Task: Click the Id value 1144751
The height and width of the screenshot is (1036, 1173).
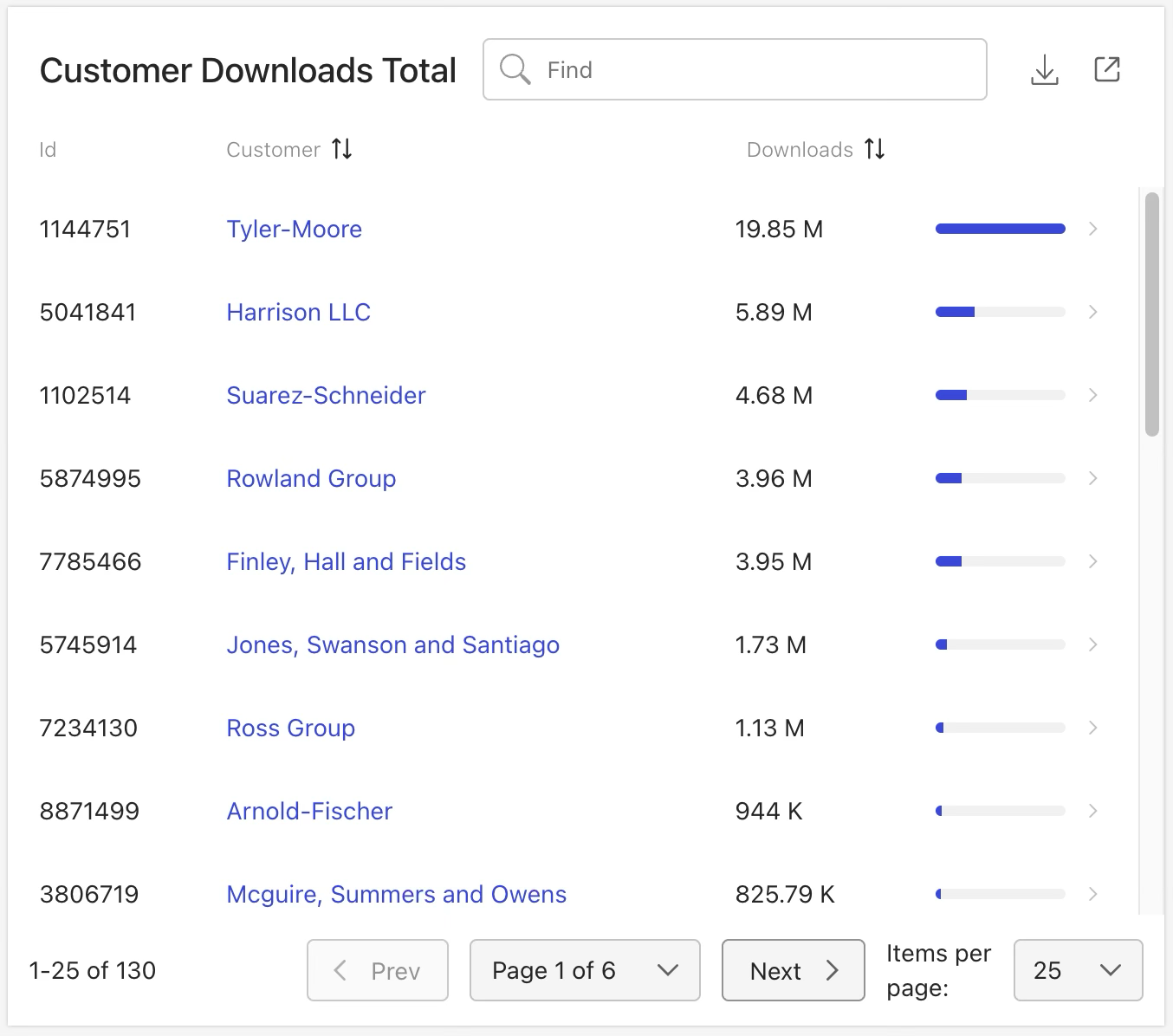Action: (x=85, y=229)
